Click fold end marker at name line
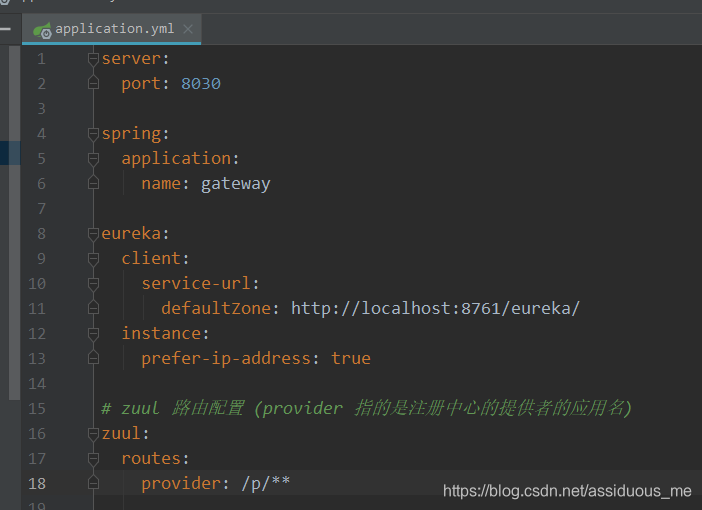 93,183
